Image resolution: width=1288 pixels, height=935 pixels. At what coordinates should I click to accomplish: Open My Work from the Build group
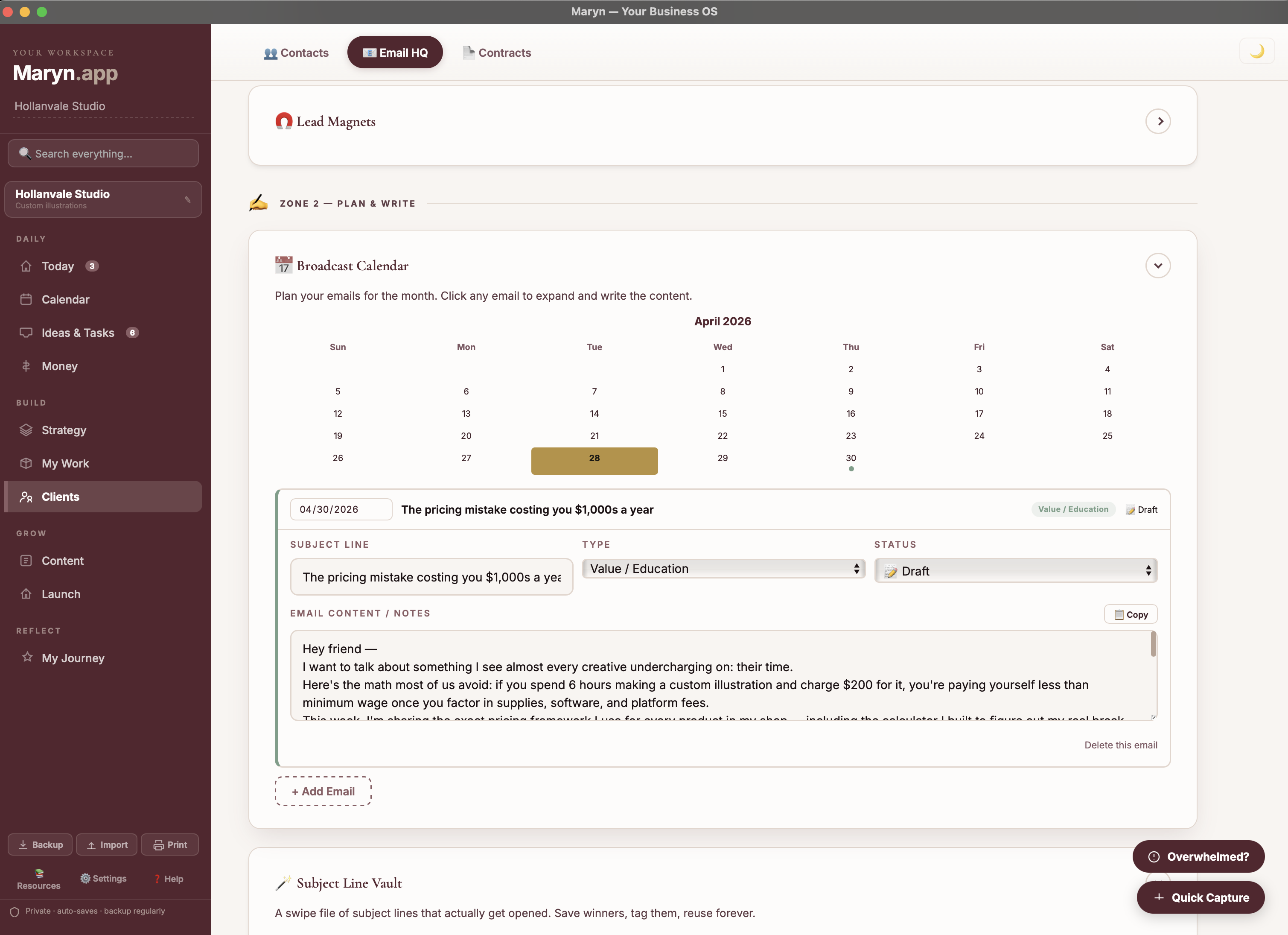65,464
